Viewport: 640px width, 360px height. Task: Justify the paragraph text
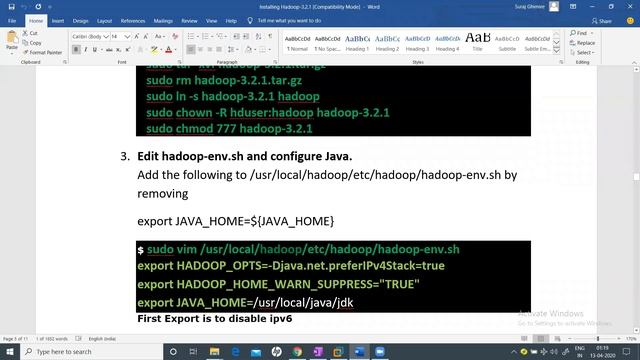219,50
